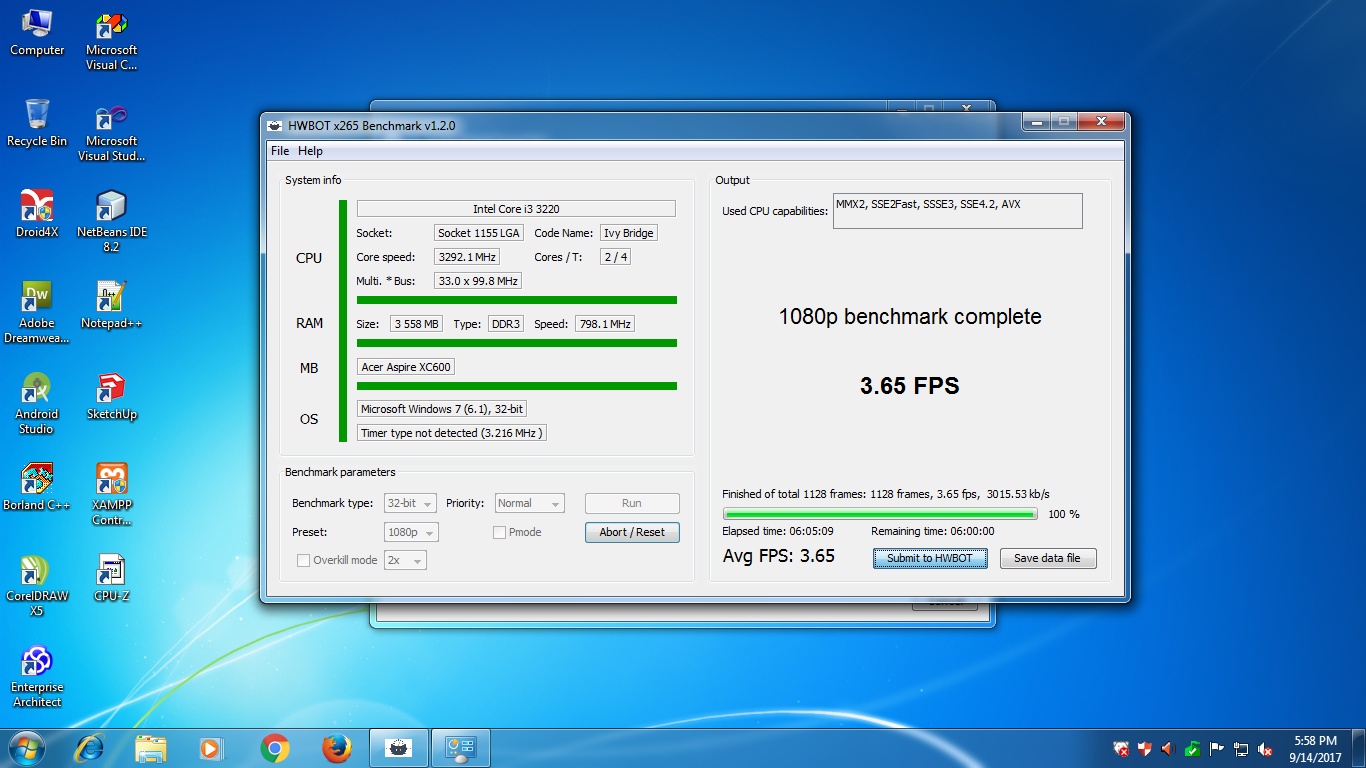This screenshot has height=768, width=1366.
Task: Open the red-white shield tray icon
Action: click(x=1145, y=749)
